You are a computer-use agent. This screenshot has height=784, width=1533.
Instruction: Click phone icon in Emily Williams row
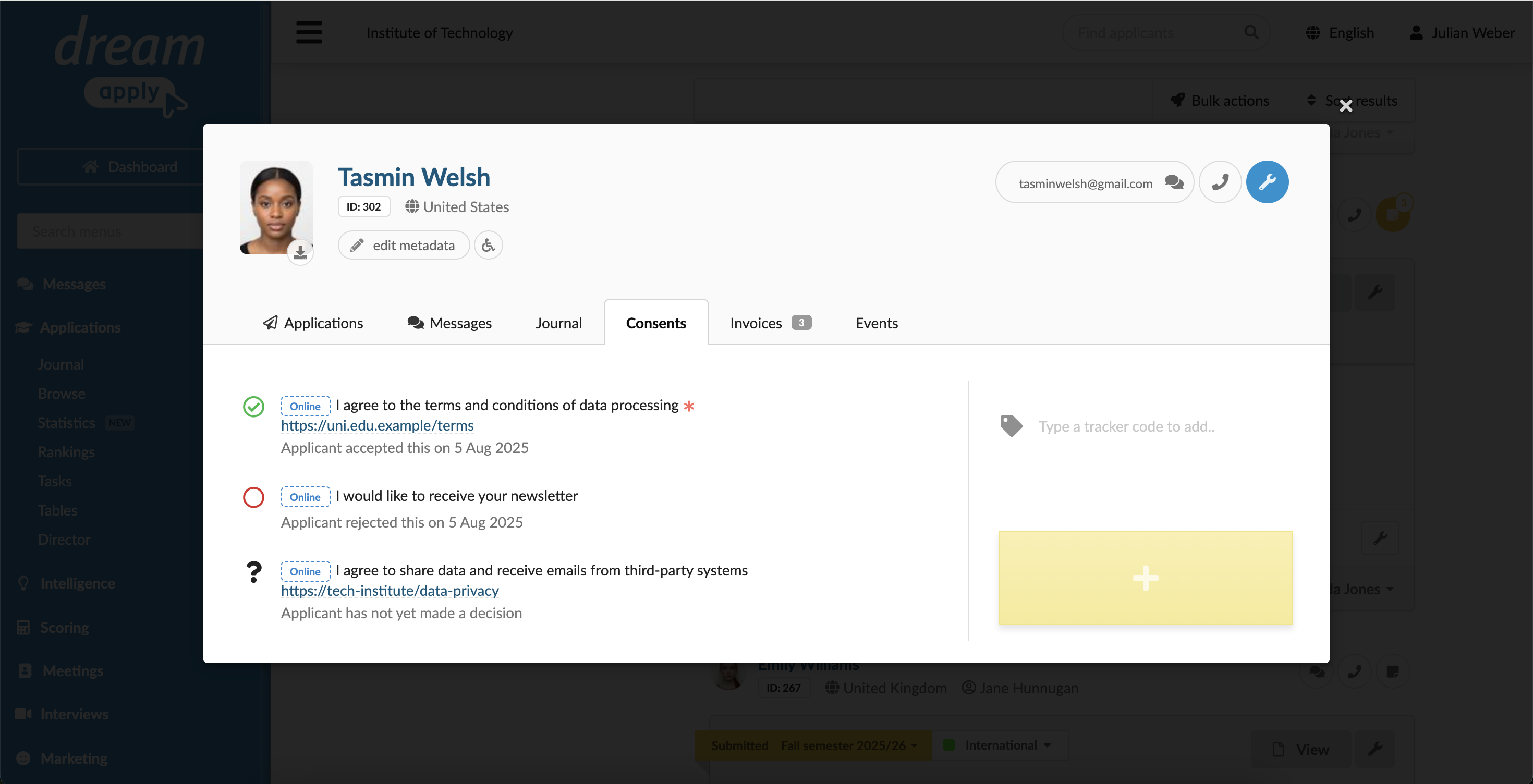tap(1355, 671)
